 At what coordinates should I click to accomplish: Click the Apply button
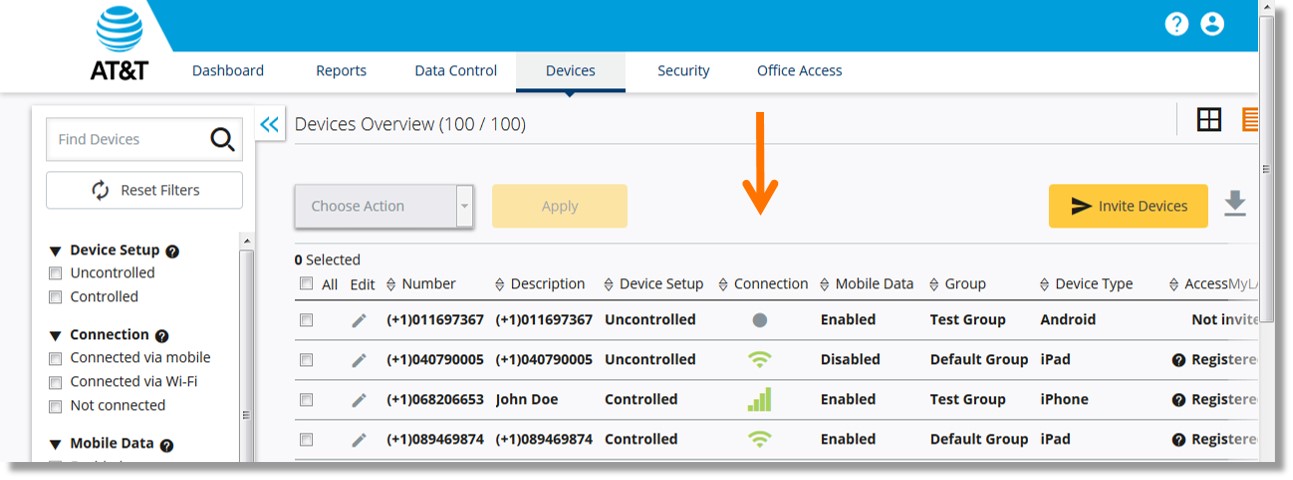point(560,206)
